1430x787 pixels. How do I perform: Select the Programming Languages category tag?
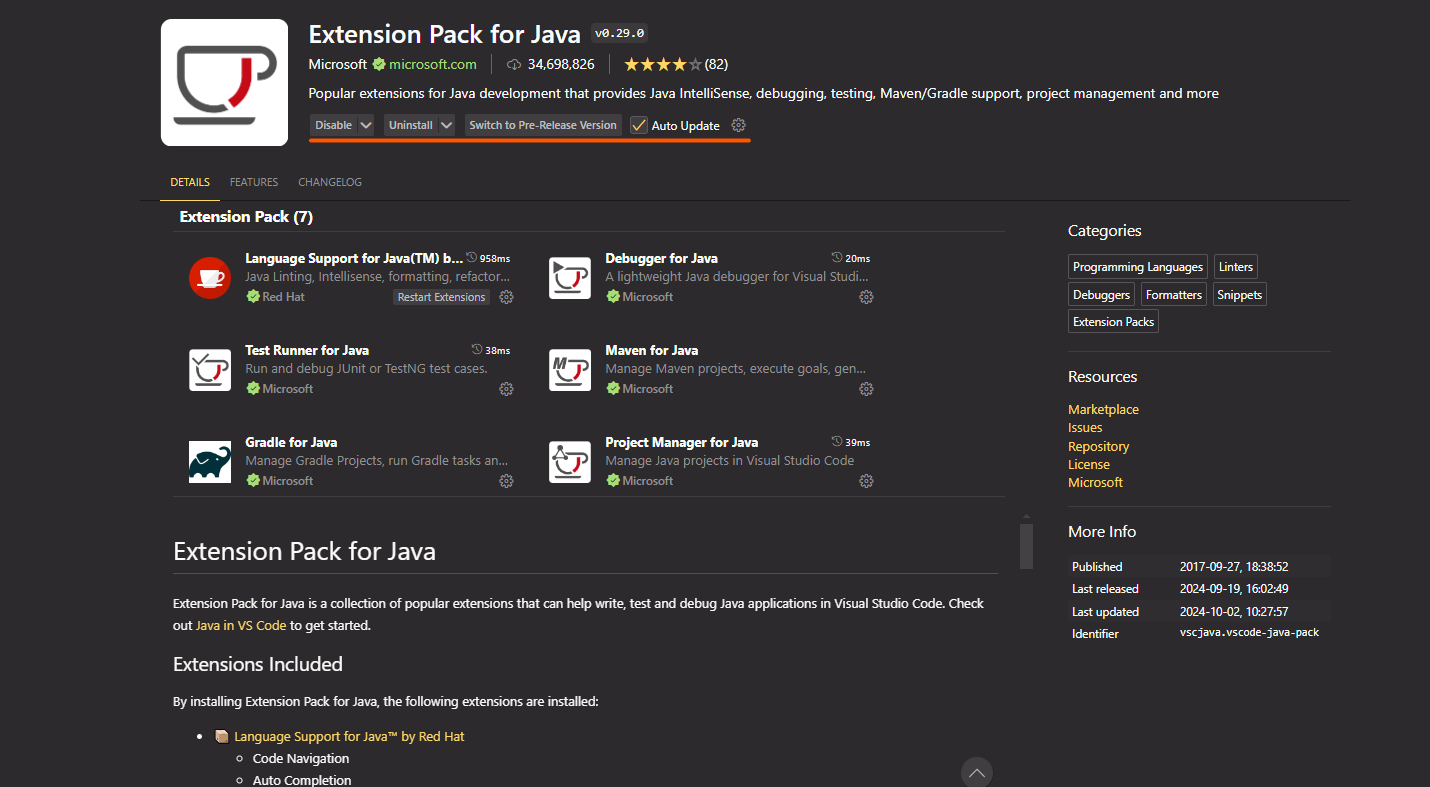[1138, 267]
